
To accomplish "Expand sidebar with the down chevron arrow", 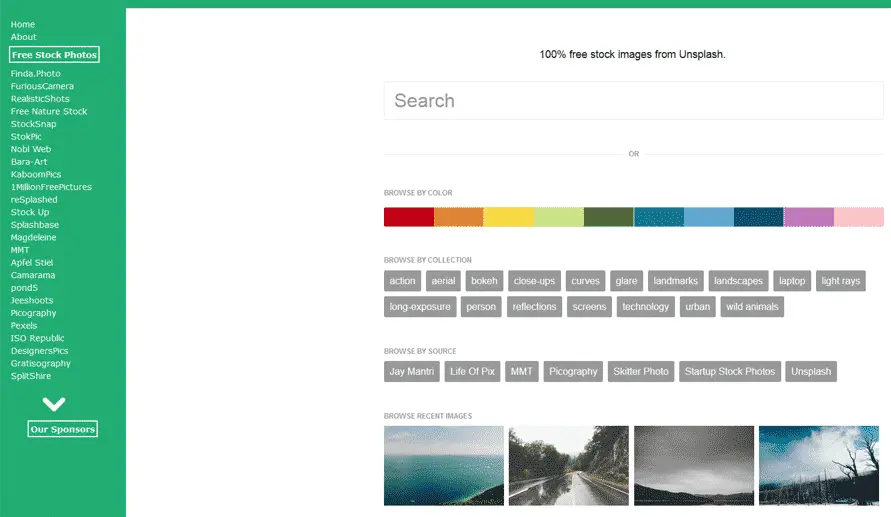I will click(x=54, y=404).
